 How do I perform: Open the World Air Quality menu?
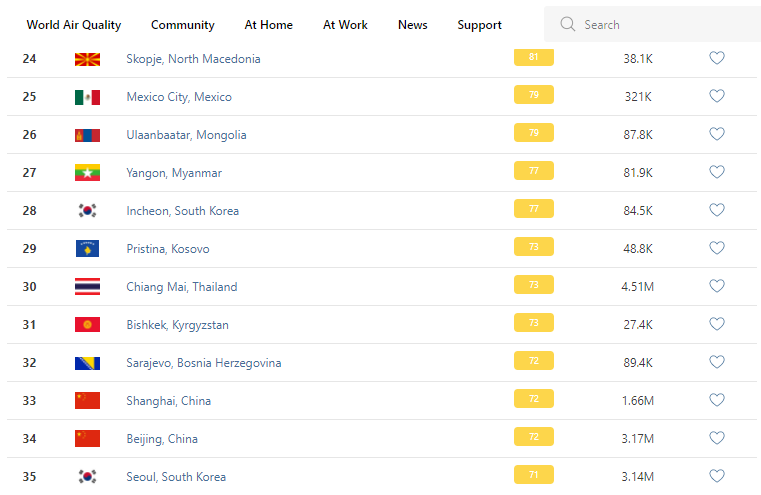click(74, 25)
